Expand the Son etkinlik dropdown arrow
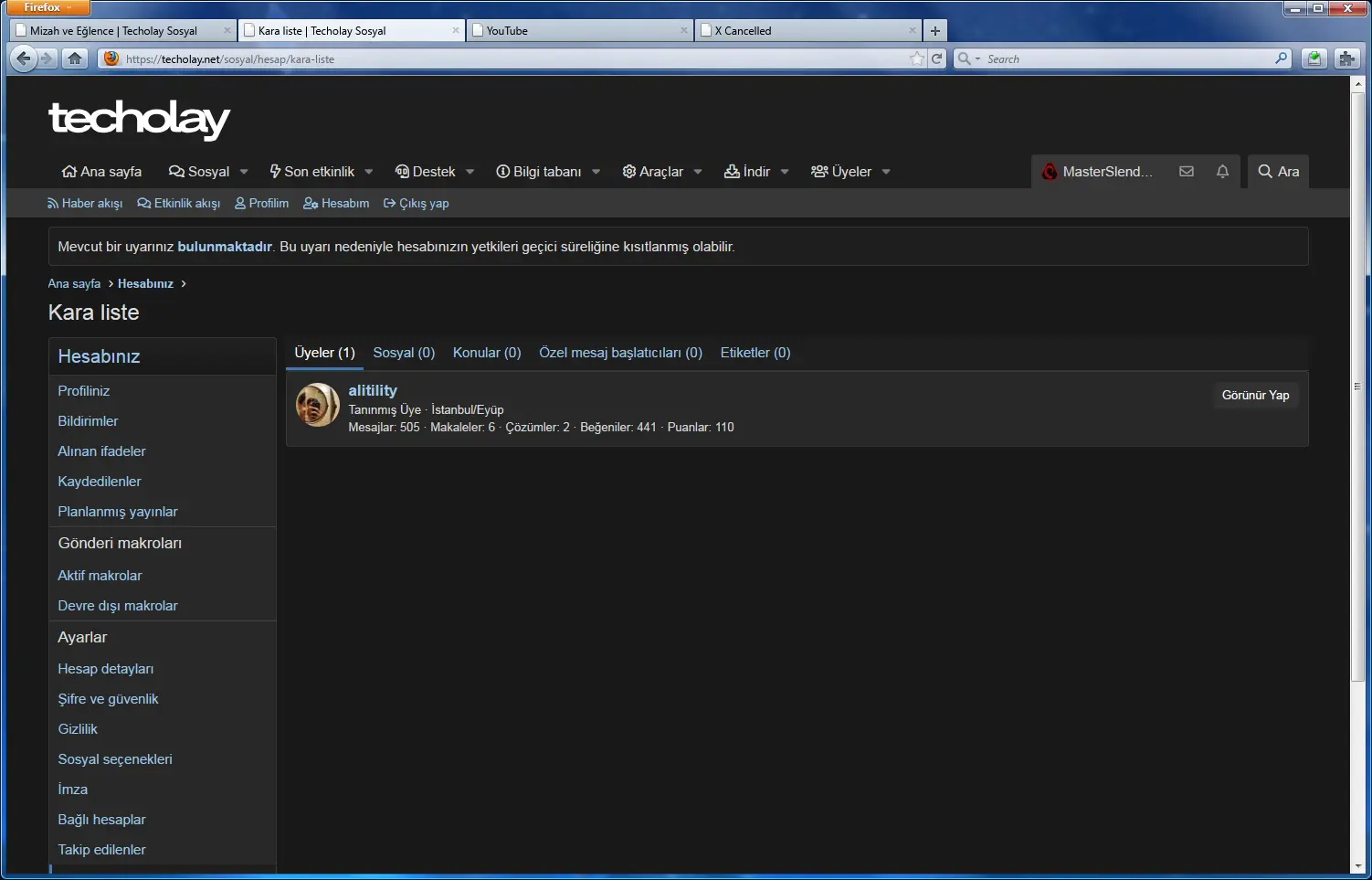The width and height of the screenshot is (1372, 880). pos(369,172)
